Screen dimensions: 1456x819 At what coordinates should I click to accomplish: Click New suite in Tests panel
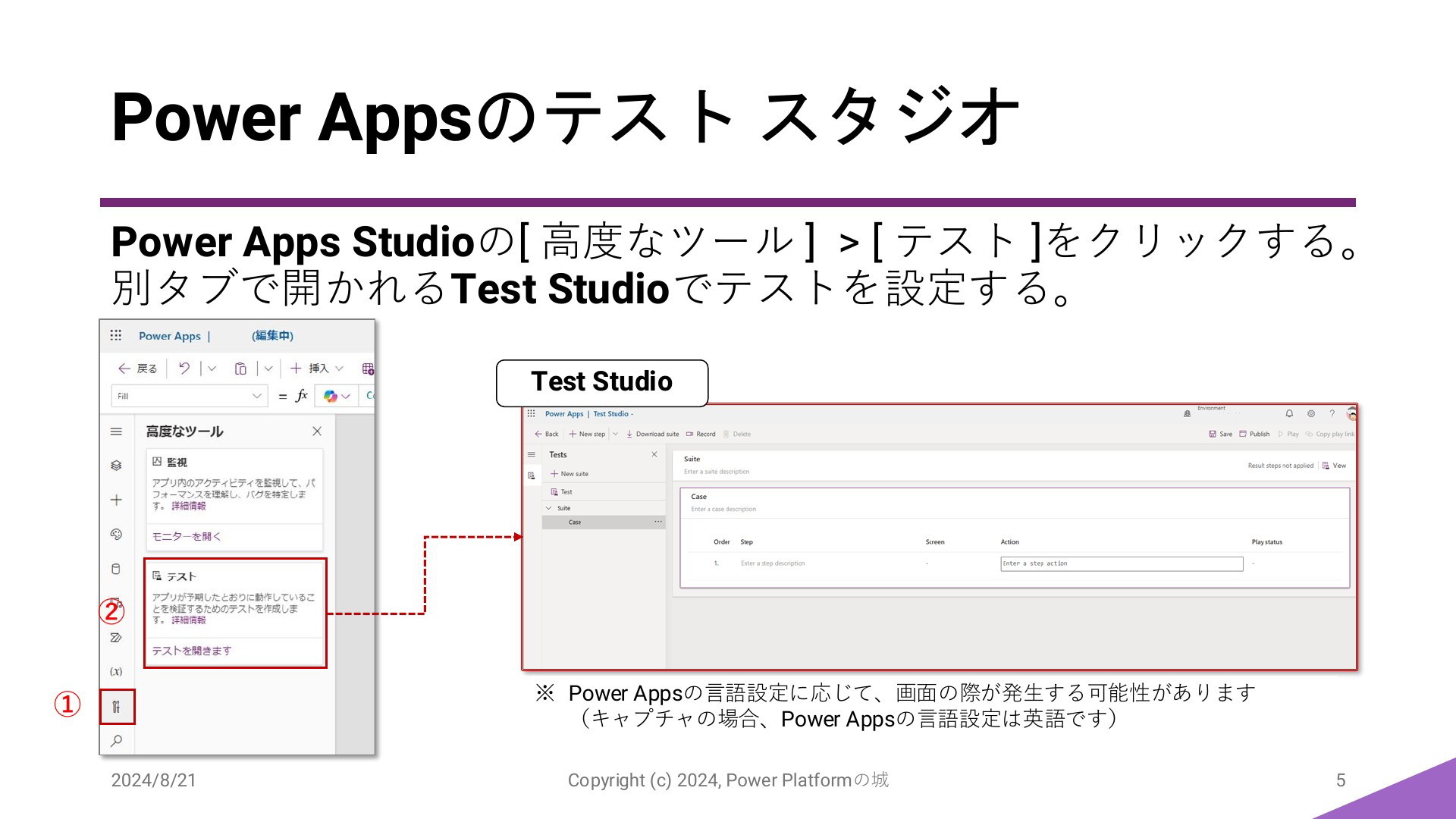pos(570,474)
